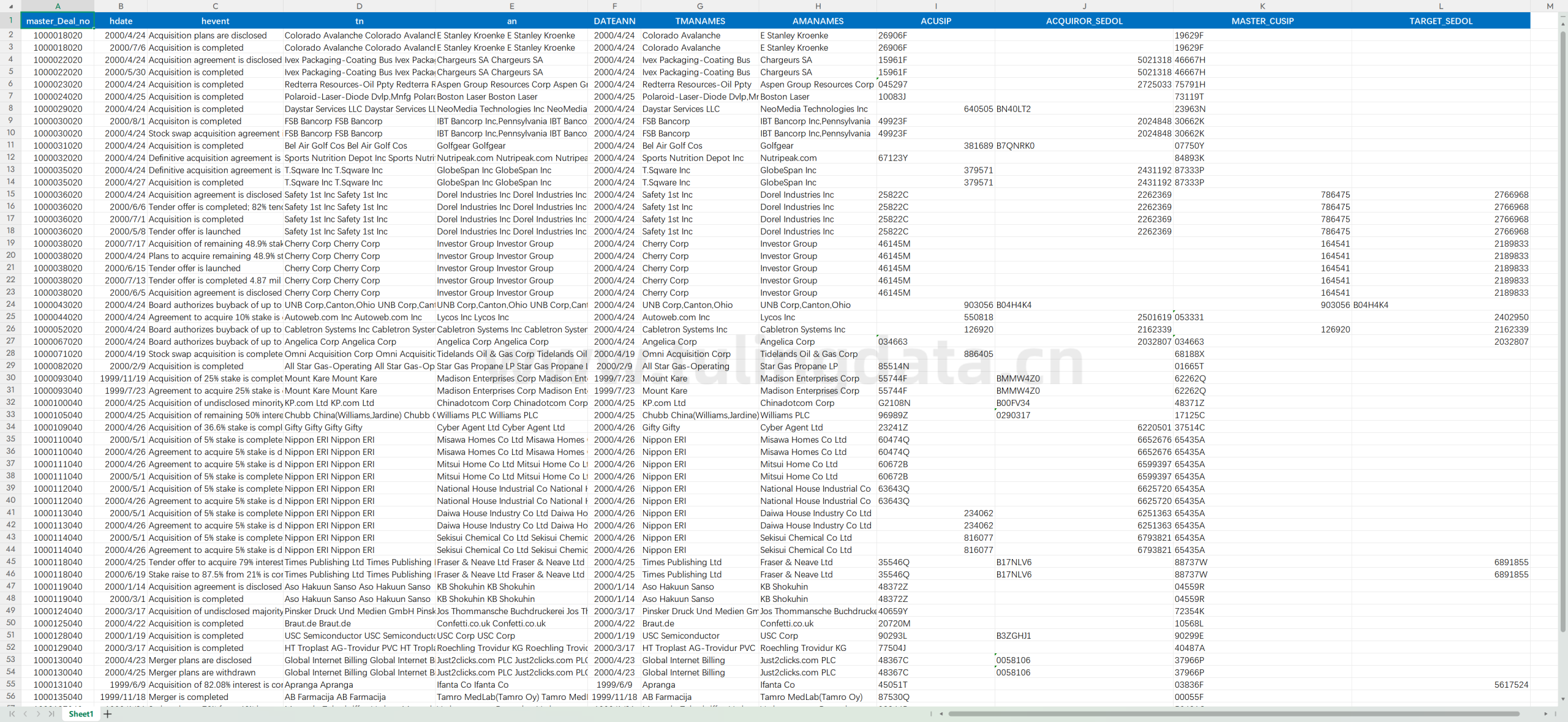Image resolution: width=1568 pixels, height=722 pixels.
Task: Select column B header
Action: pyautogui.click(x=121, y=6)
